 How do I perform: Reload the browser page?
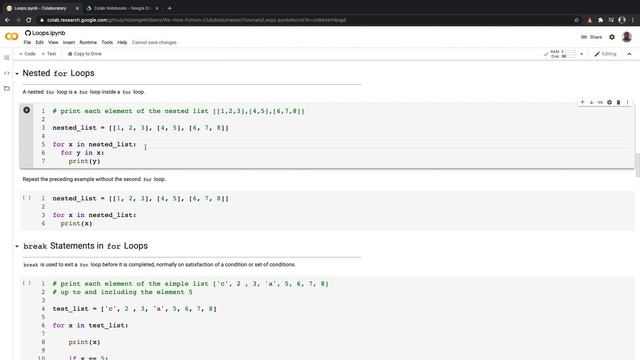(x=29, y=20)
